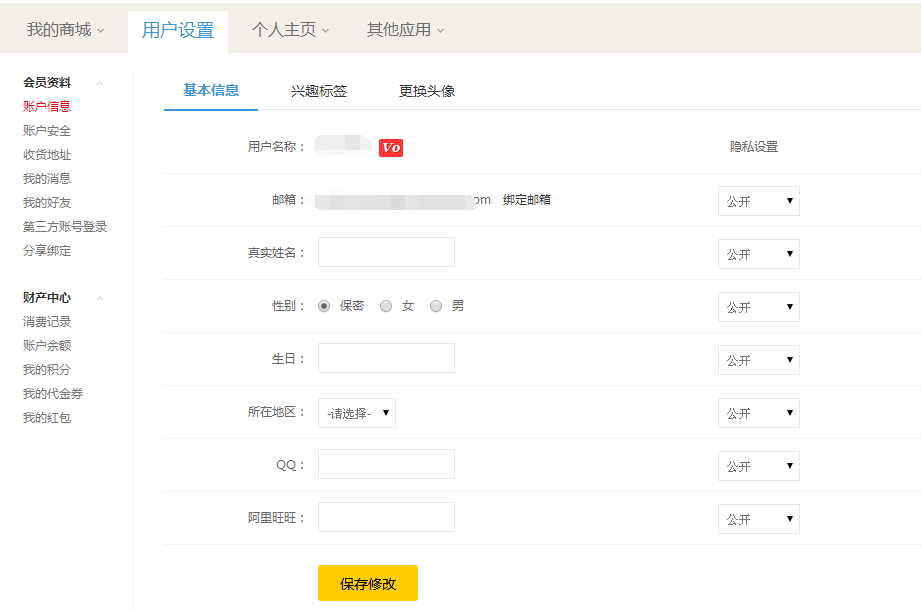Open 我的积分 in the sidebar
The width and height of the screenshot is (921, 612).
[47, 369]
